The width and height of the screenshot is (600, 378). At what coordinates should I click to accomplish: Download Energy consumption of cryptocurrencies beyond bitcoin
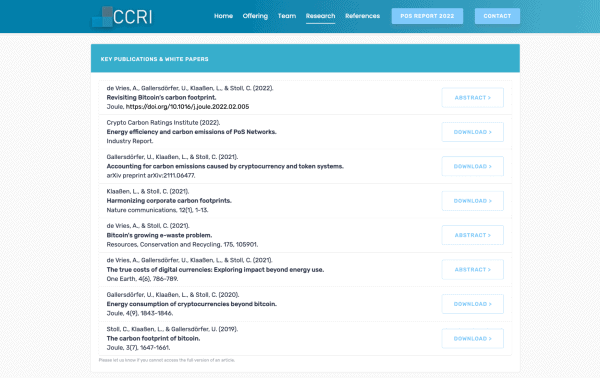(473, 304)
